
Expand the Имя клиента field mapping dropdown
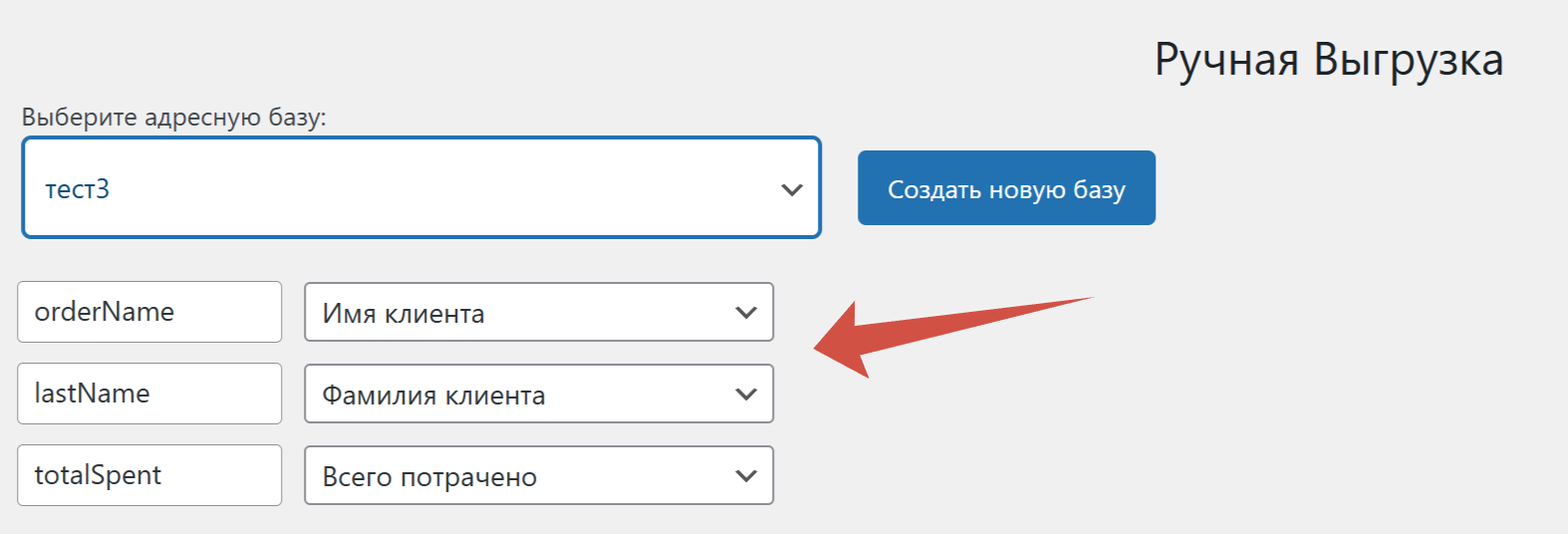(538, 313)
